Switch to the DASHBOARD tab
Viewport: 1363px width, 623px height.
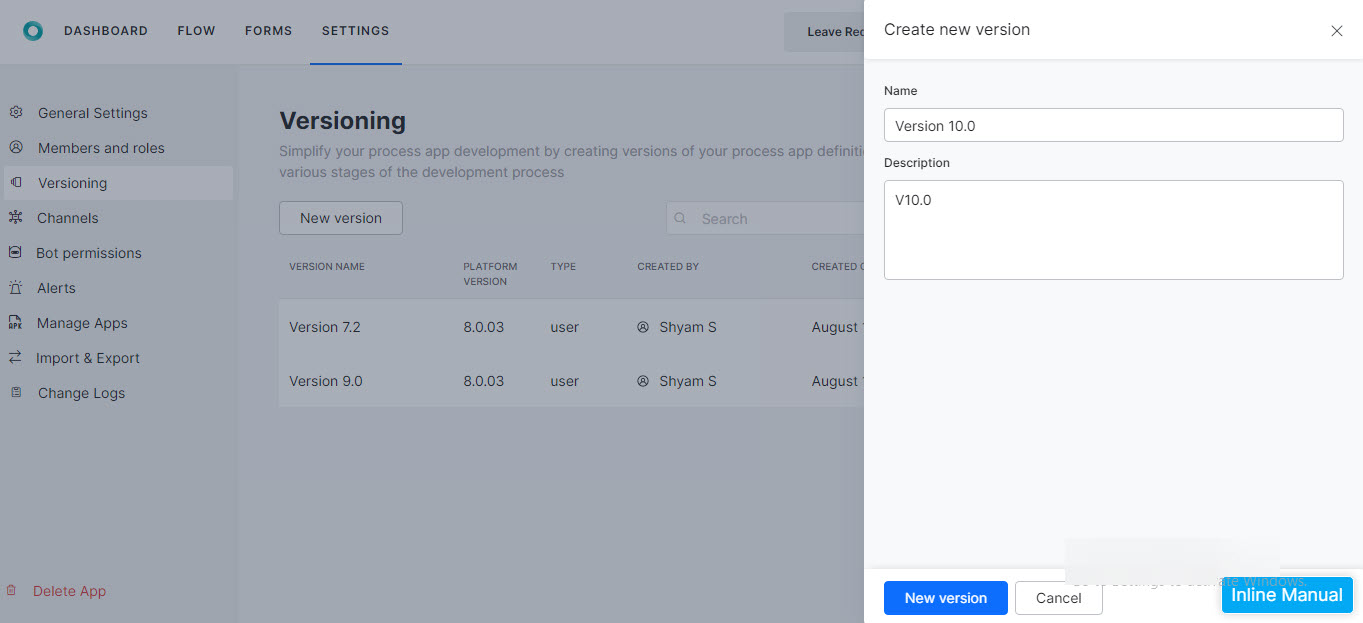[106, 30]
